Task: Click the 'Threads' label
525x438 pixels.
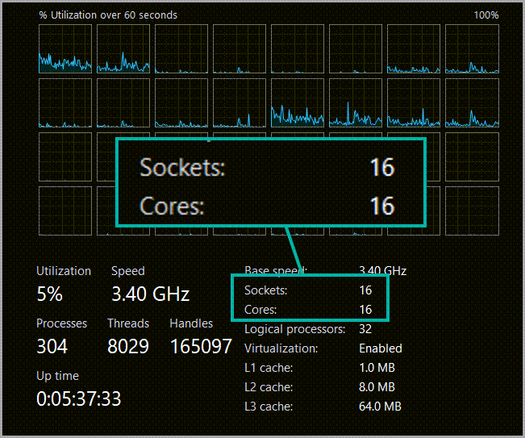Action: coord(128,323)
